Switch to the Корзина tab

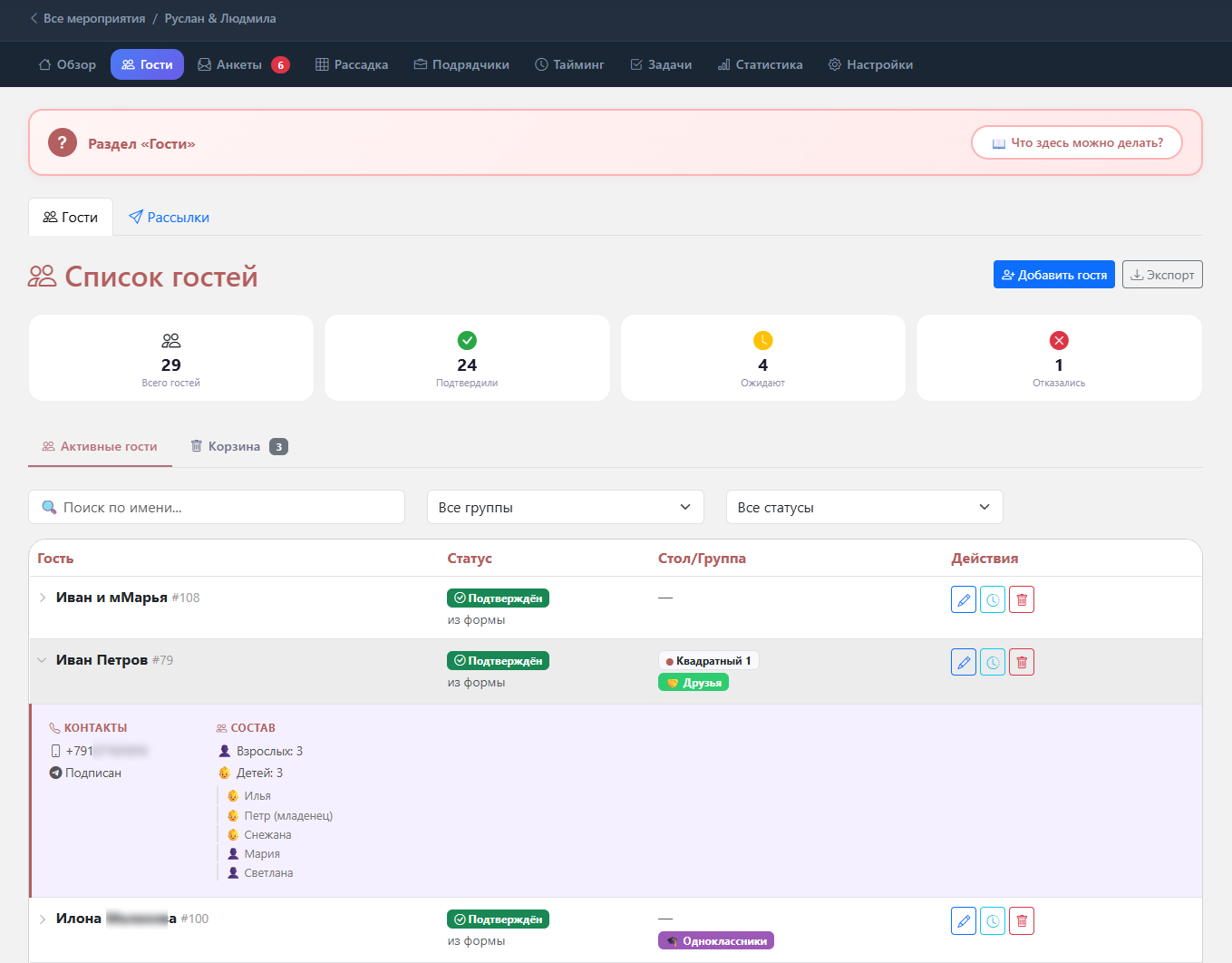click(238, 446)
